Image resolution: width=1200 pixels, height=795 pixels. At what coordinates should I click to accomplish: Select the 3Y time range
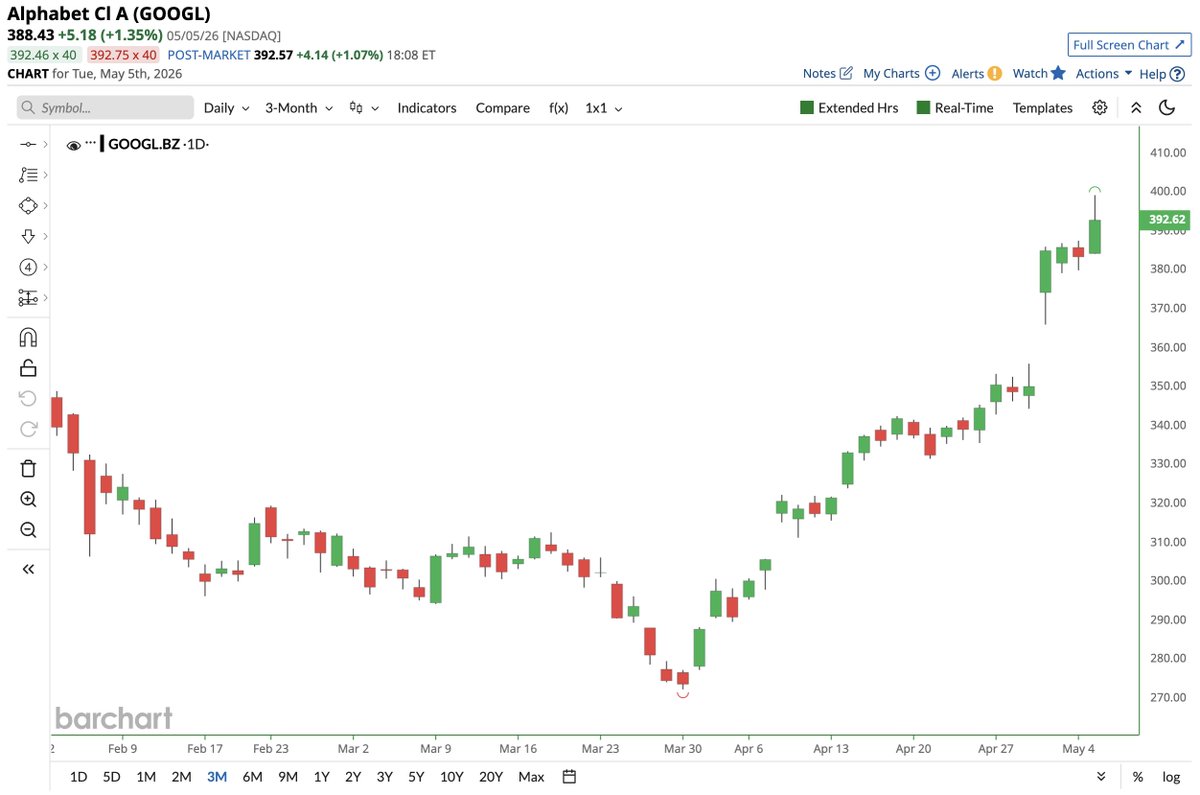385,777
